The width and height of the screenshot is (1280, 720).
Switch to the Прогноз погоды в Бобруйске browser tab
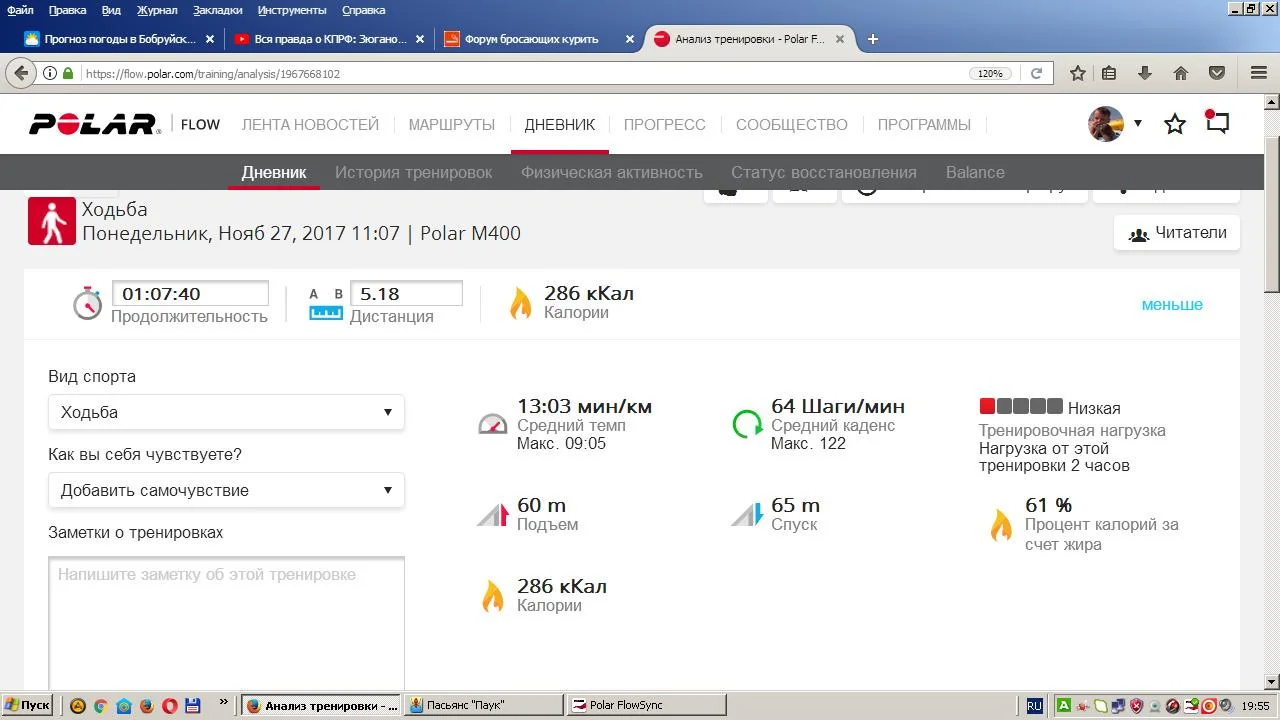[121, 39]
